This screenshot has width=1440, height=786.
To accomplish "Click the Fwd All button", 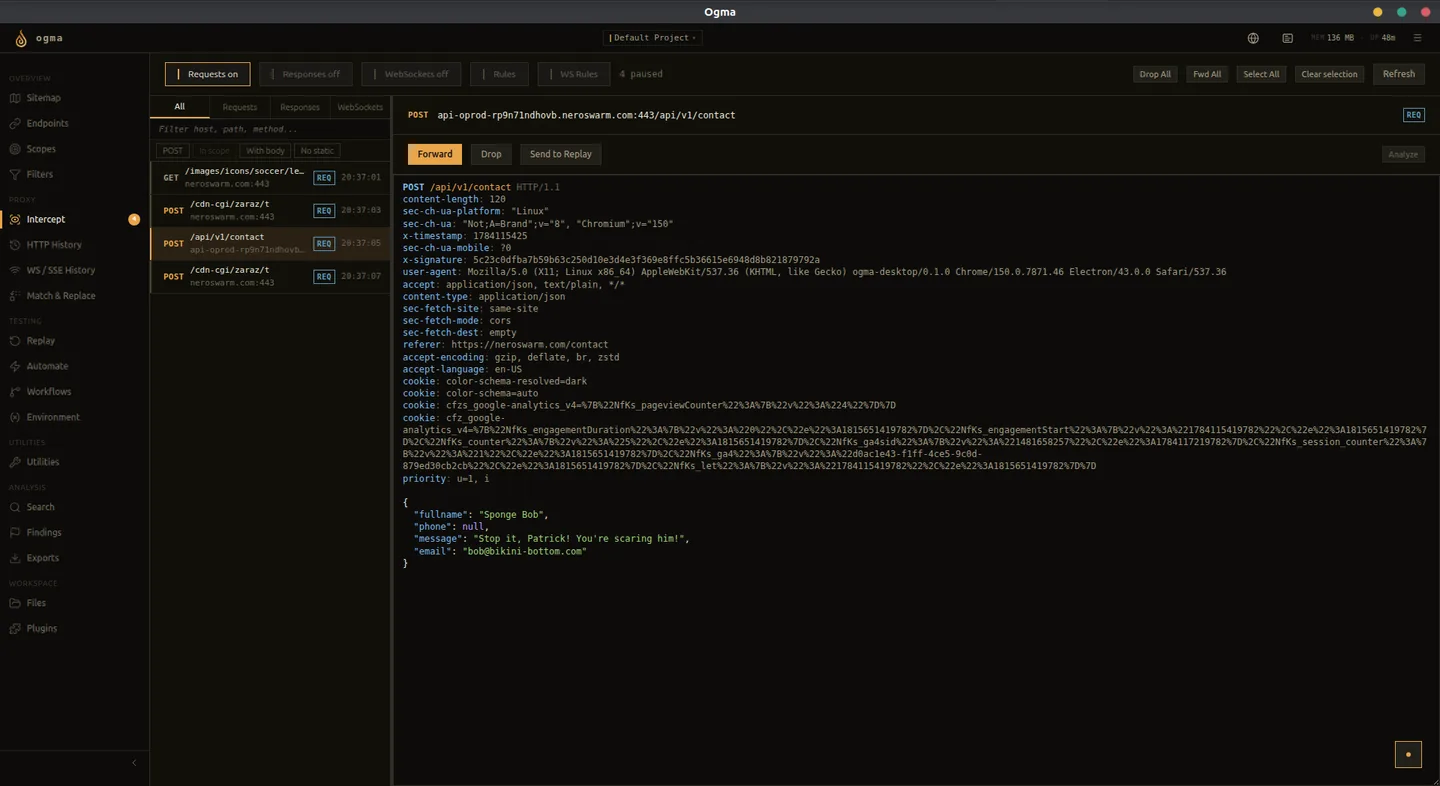I will pos(1207,74).
